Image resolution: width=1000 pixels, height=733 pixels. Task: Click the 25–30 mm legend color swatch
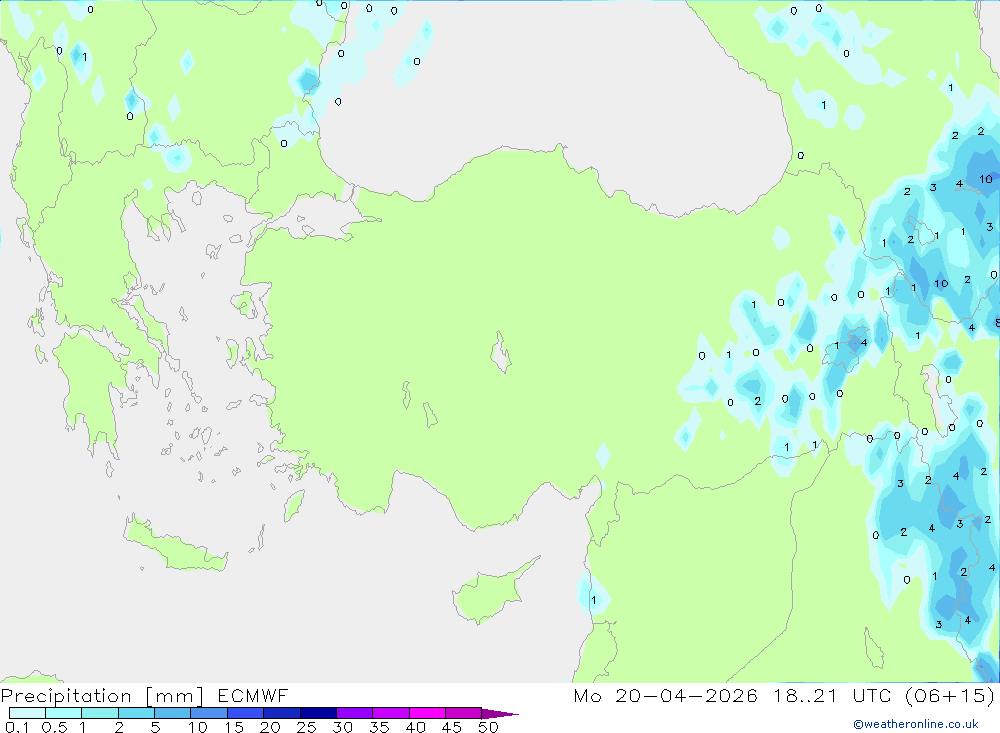coord(318,713)
